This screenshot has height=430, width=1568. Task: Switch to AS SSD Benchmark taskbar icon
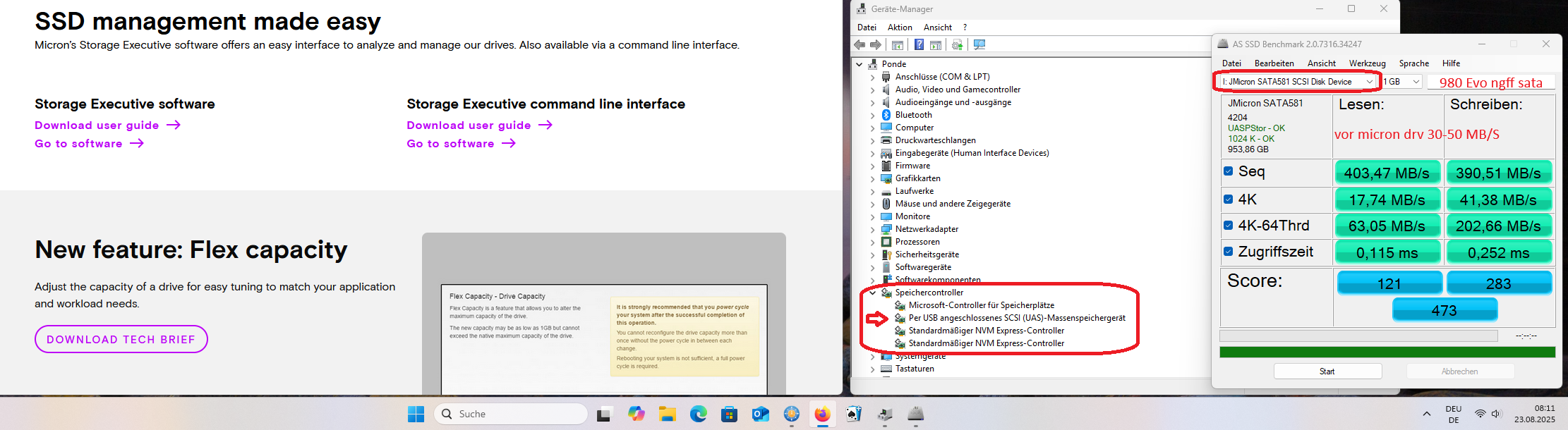[916, 414]
